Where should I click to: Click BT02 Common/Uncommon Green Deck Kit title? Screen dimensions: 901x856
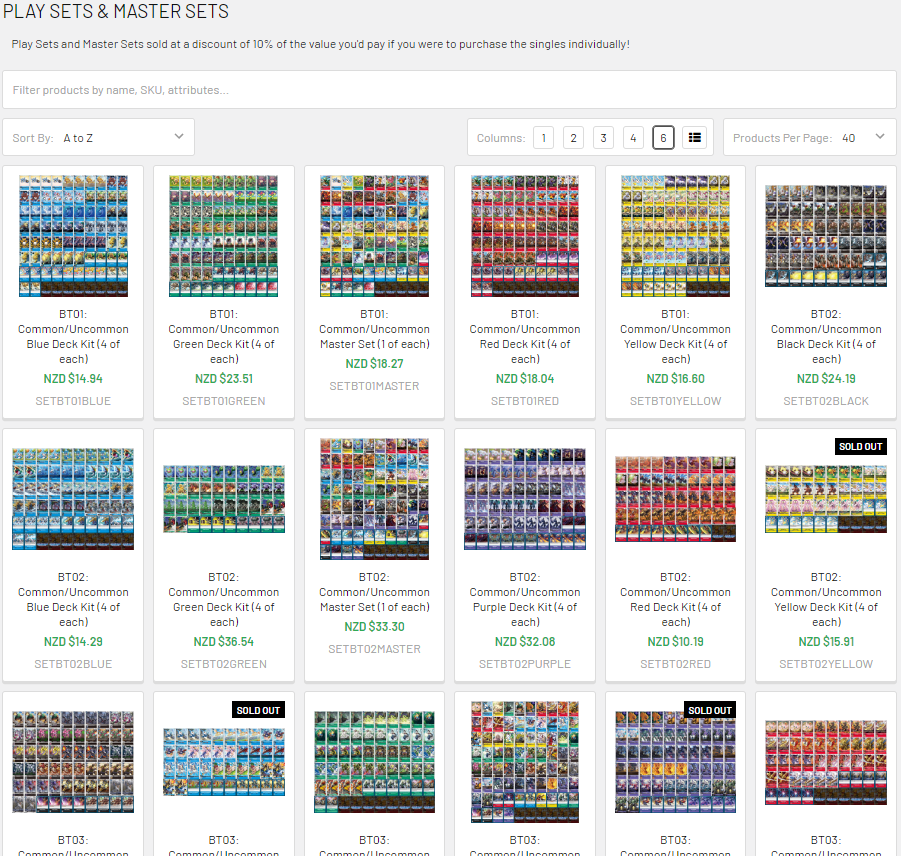(x=224, y=600)
